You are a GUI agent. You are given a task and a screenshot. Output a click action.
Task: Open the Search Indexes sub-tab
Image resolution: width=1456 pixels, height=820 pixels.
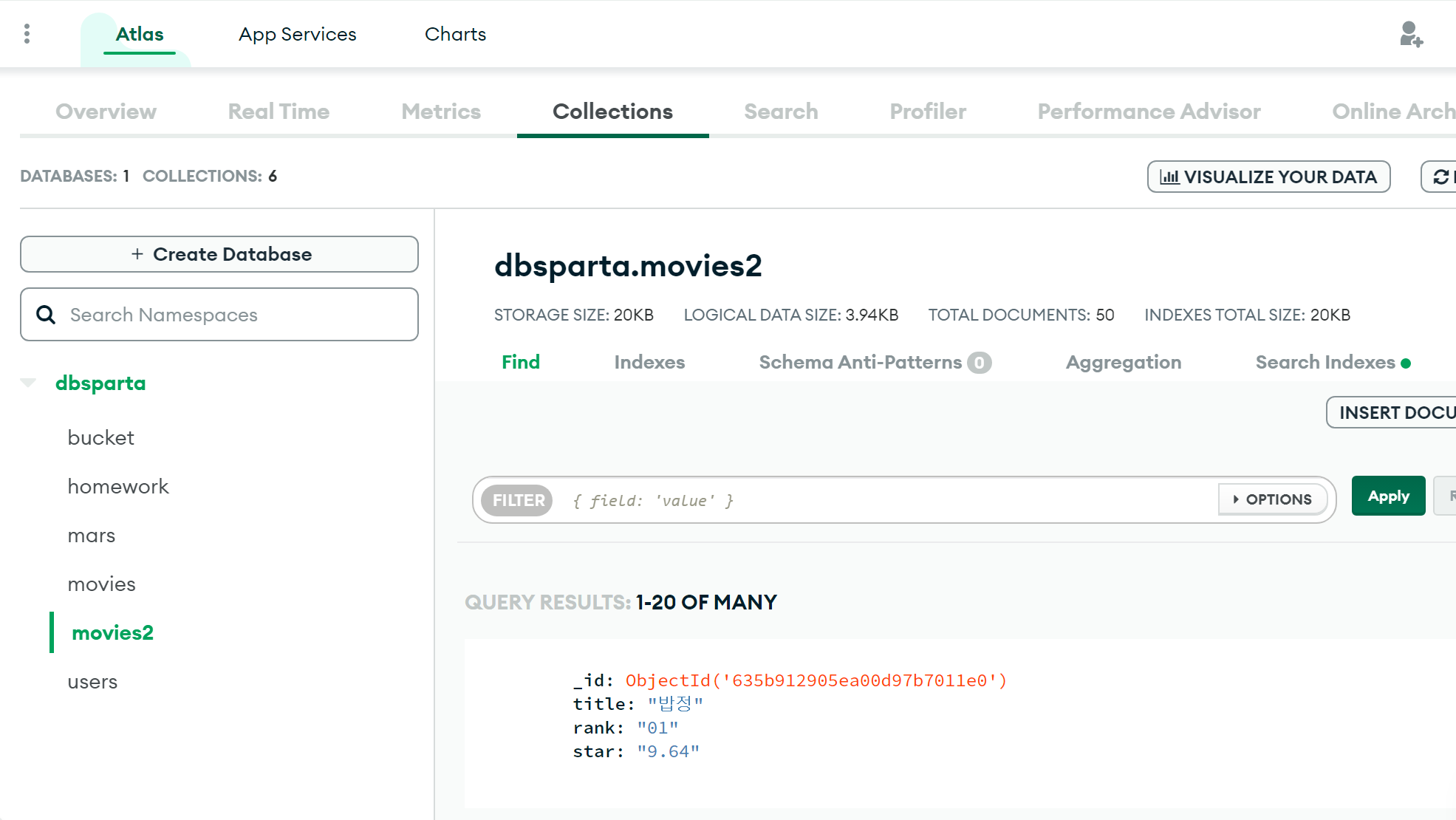click(x=1333, y=362)
